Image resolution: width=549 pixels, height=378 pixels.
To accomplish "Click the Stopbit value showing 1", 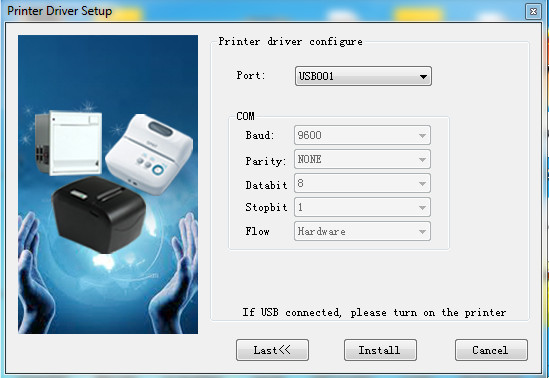I will click(x=362, y=207).
